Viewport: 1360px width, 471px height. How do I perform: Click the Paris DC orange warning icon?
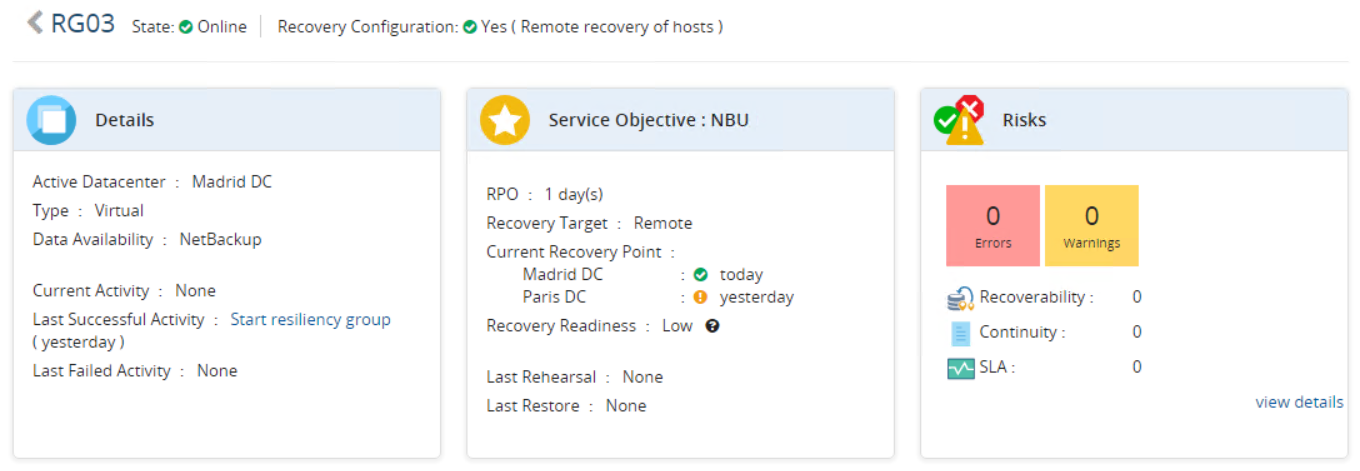click(x=700, y=297)
